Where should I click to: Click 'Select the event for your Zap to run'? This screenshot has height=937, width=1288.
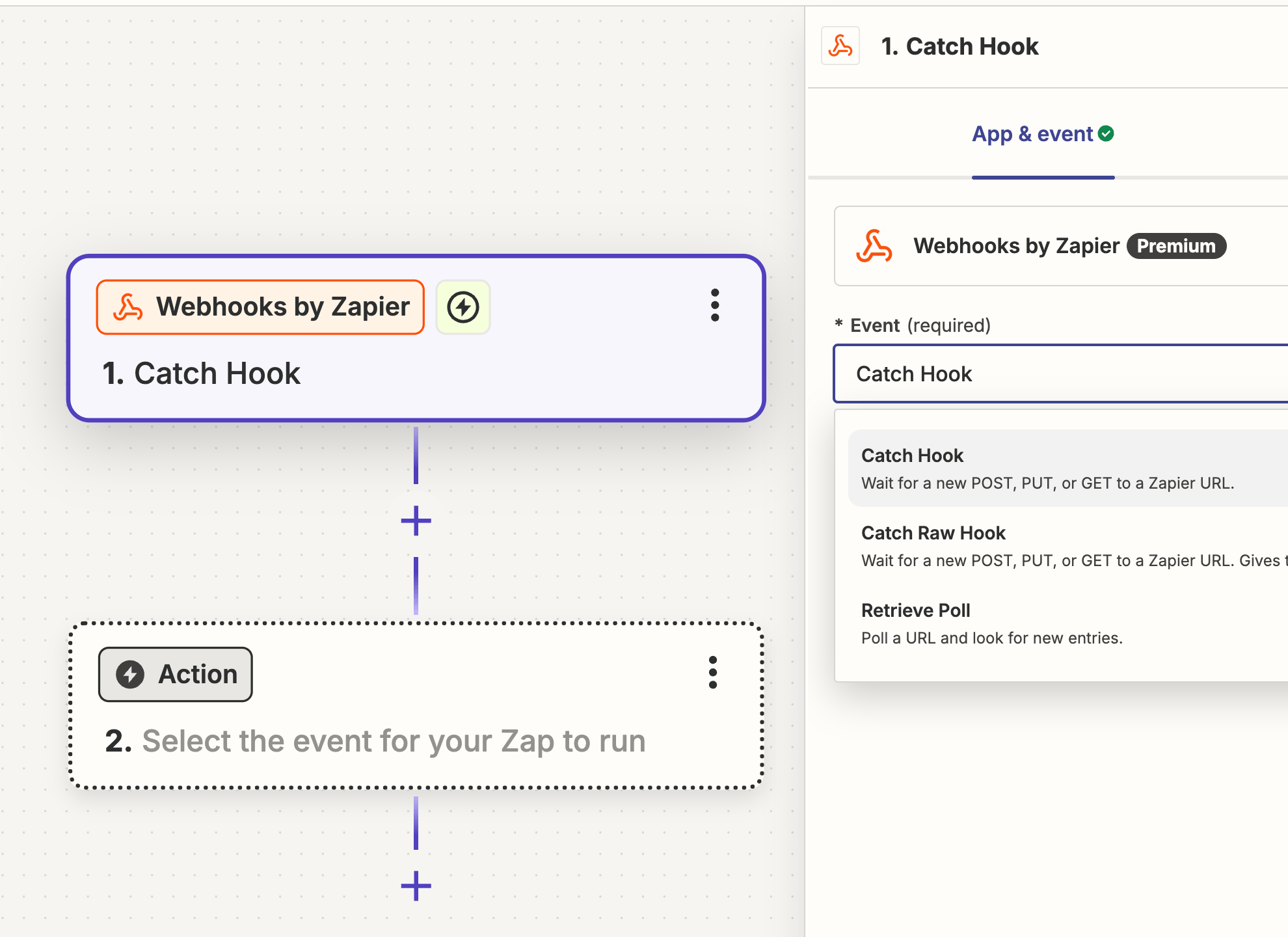(394, 741)
